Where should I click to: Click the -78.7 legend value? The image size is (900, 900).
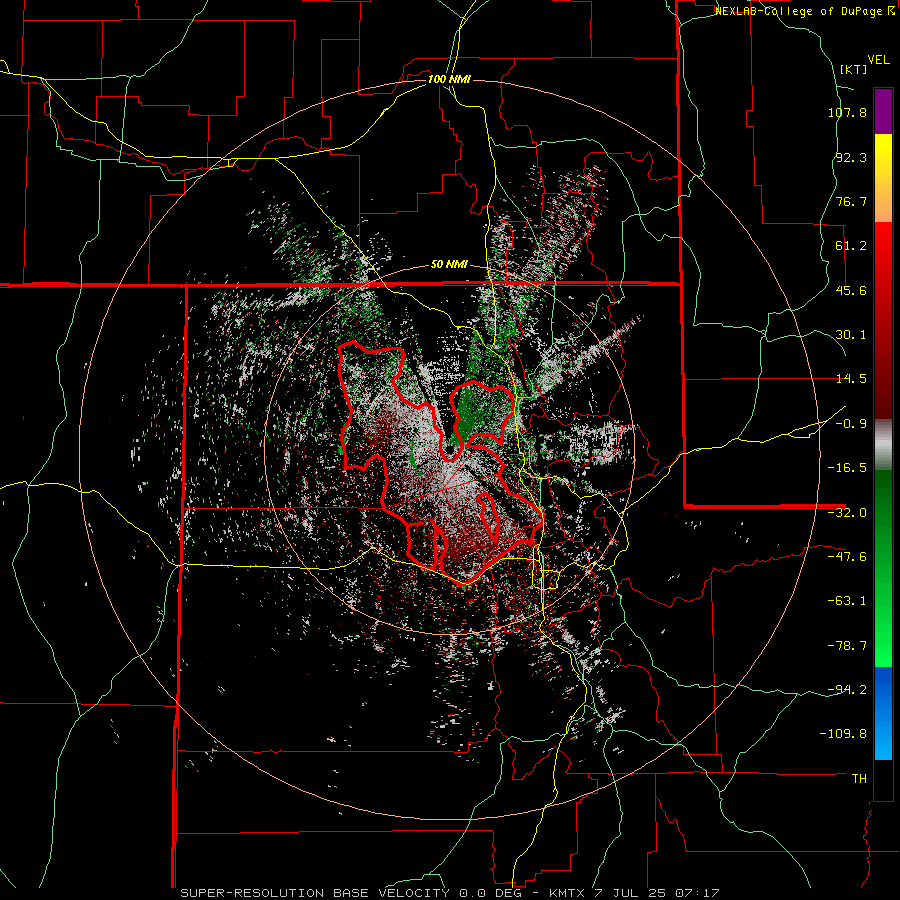click(847, 646)
